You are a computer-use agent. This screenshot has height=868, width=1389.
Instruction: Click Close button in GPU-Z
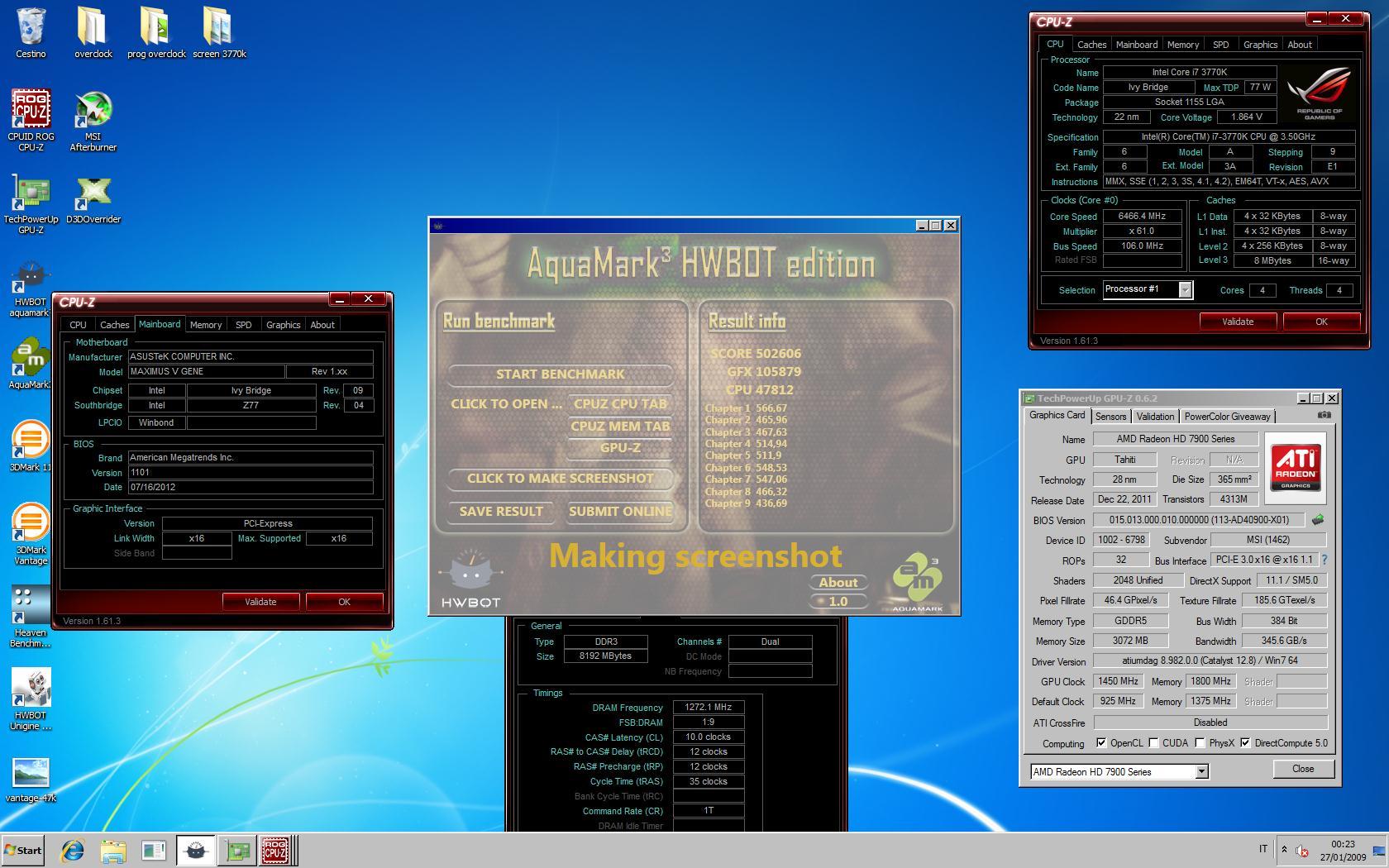1303,769
